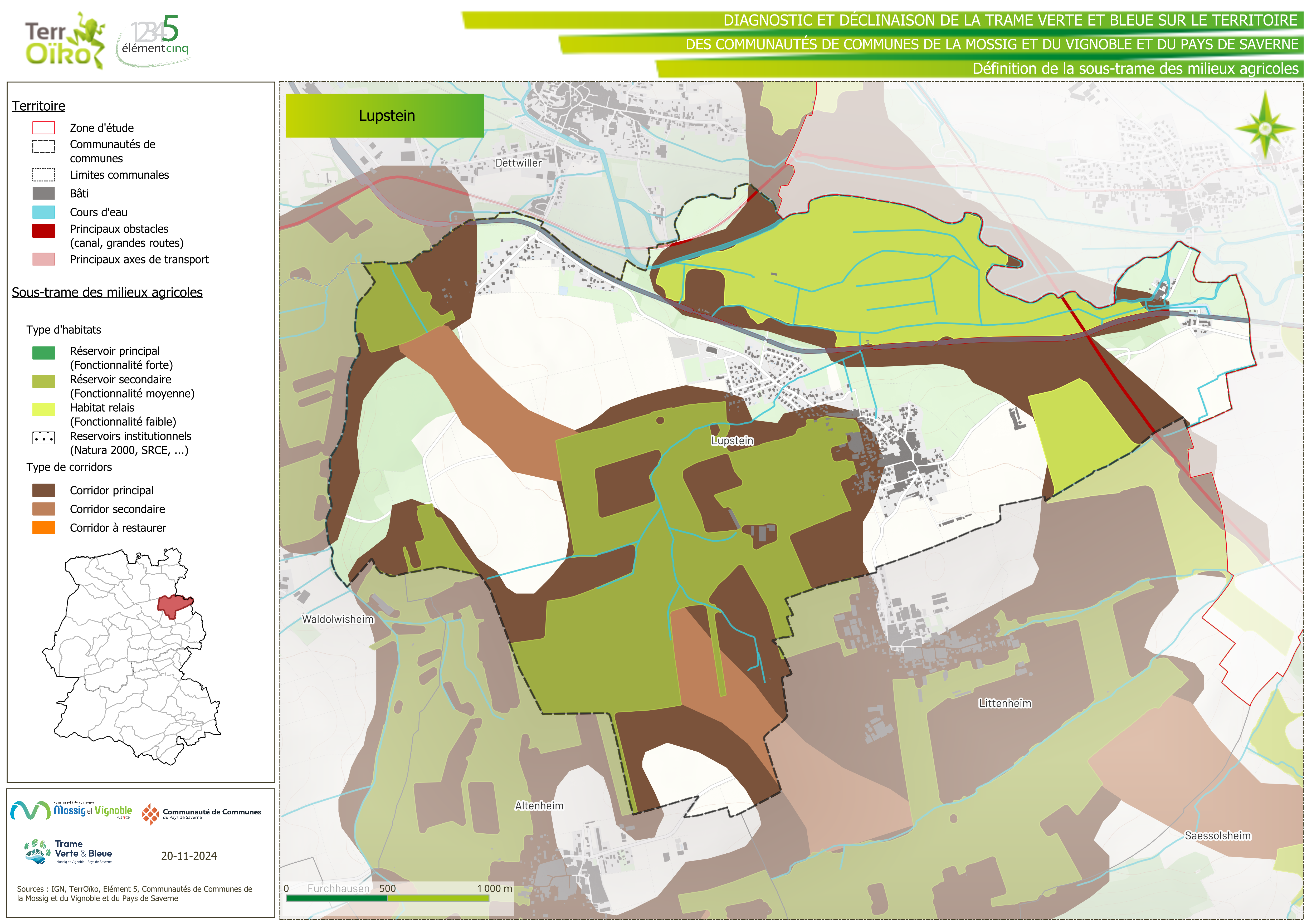Click the Corridor à restaurer orange swatch

coord(44,528)
